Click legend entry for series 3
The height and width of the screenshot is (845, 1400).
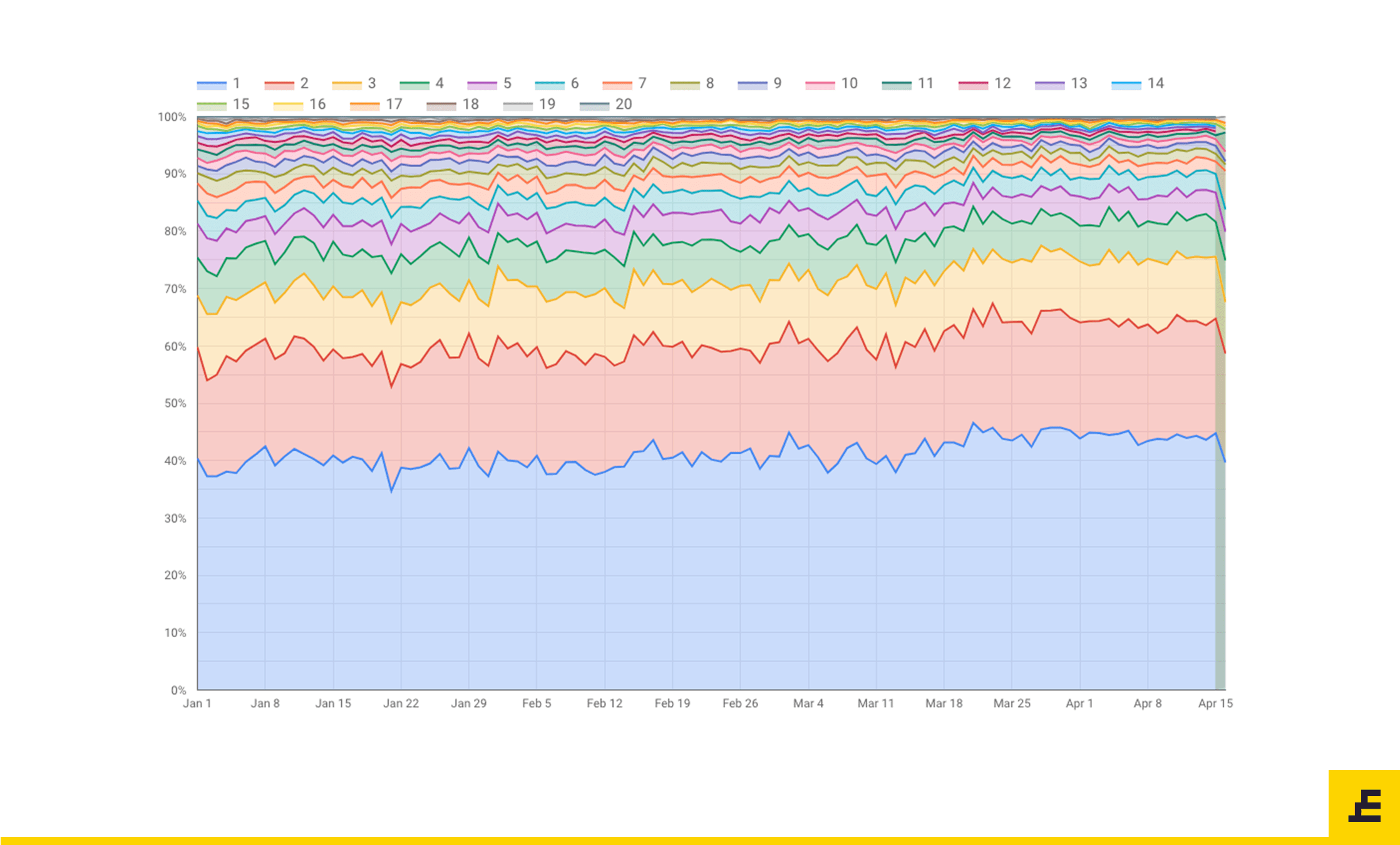tap(354, 84)
